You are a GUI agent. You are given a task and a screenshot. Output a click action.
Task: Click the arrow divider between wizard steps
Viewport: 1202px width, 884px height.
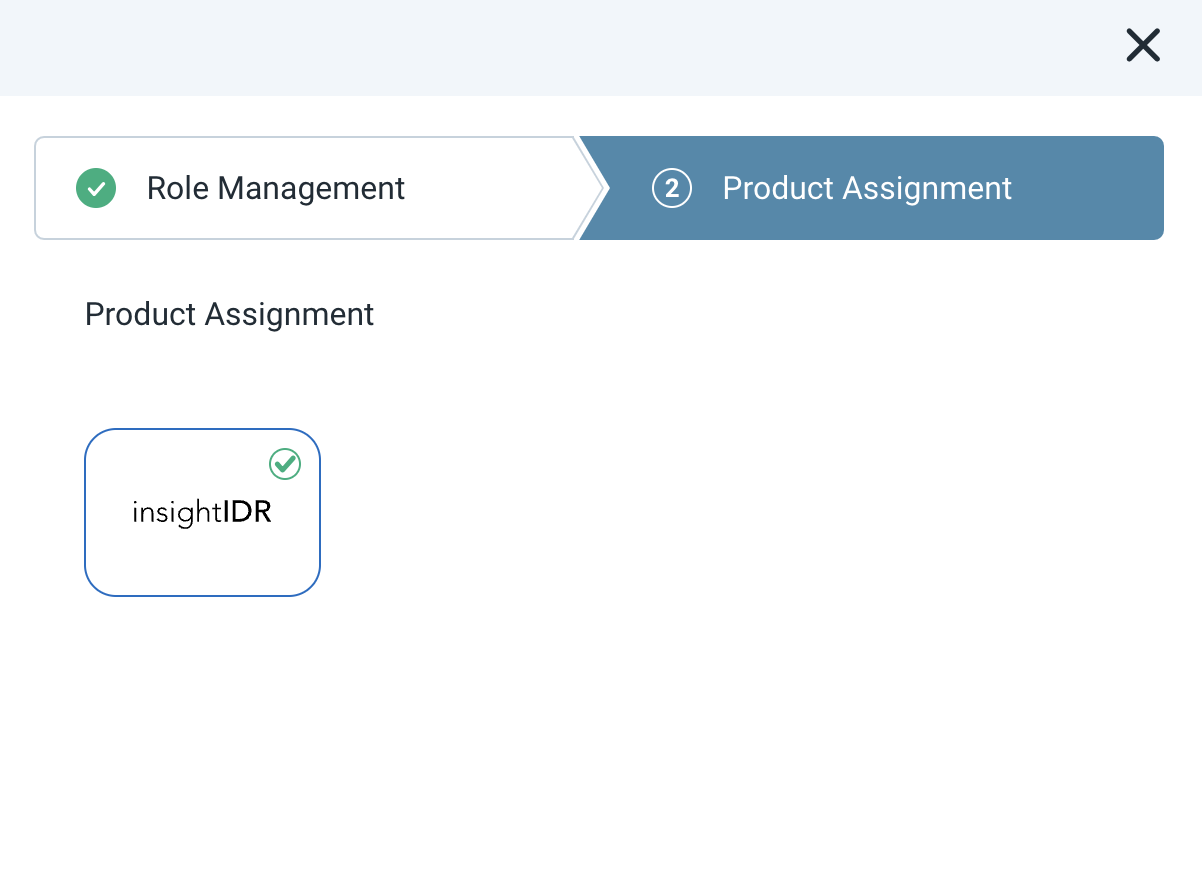[590, 188]
